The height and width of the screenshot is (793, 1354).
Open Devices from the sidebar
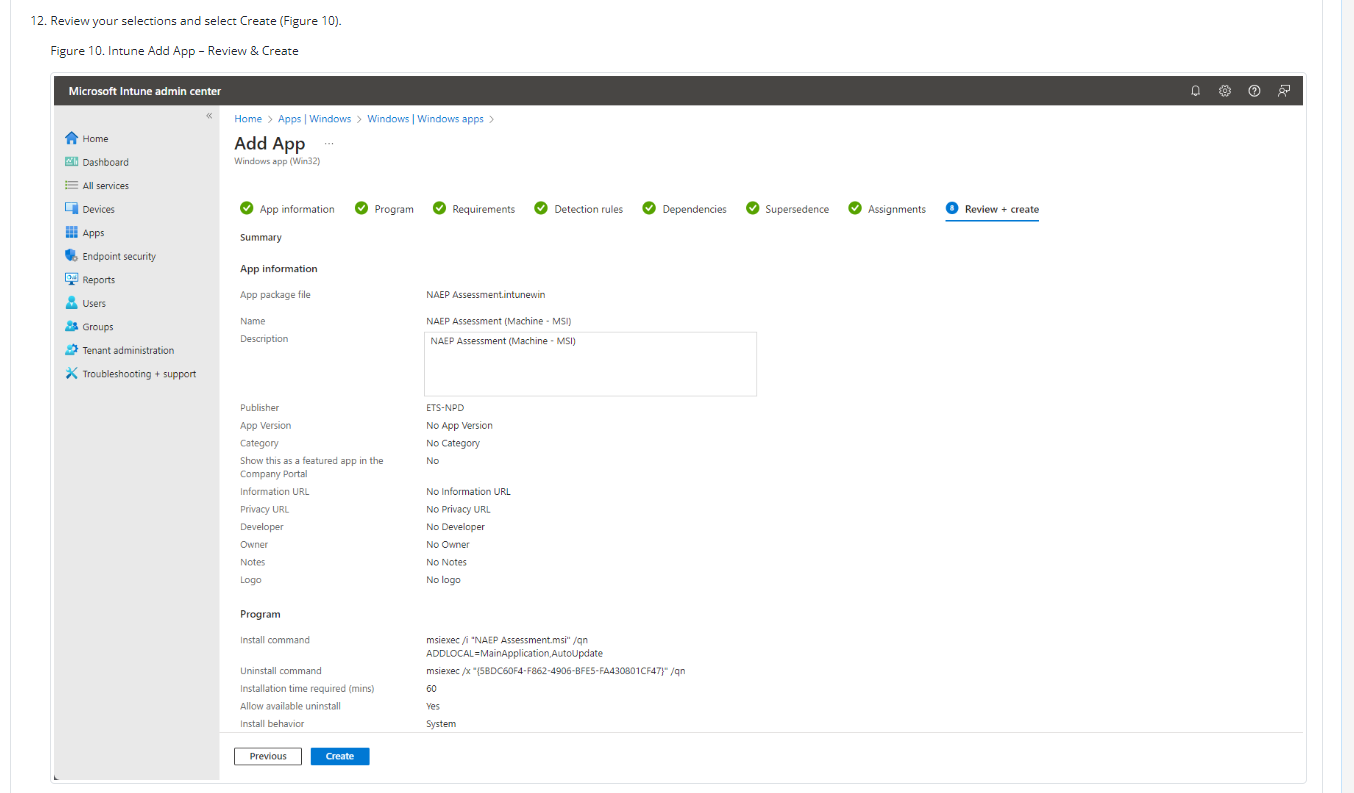pyautogui.click(x=90, y=209)
